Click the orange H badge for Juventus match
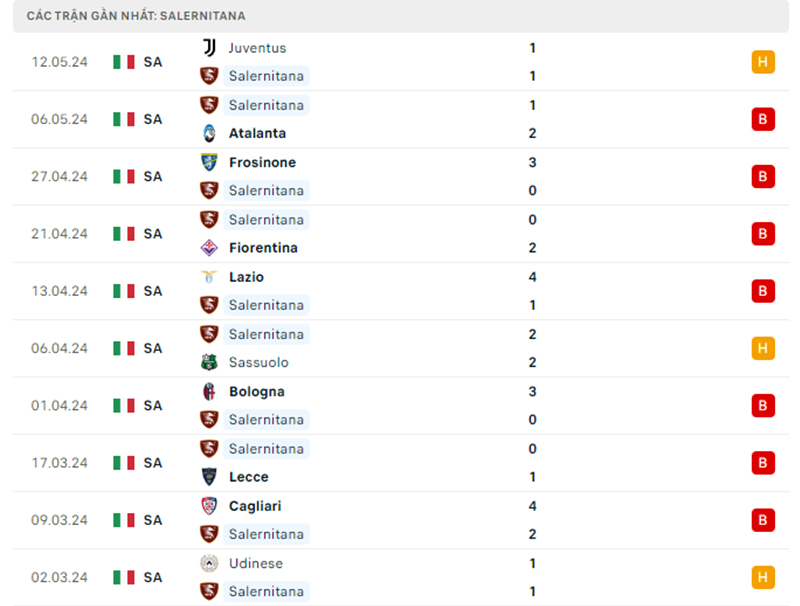The image size is (800, 606). tap(764, 61)
